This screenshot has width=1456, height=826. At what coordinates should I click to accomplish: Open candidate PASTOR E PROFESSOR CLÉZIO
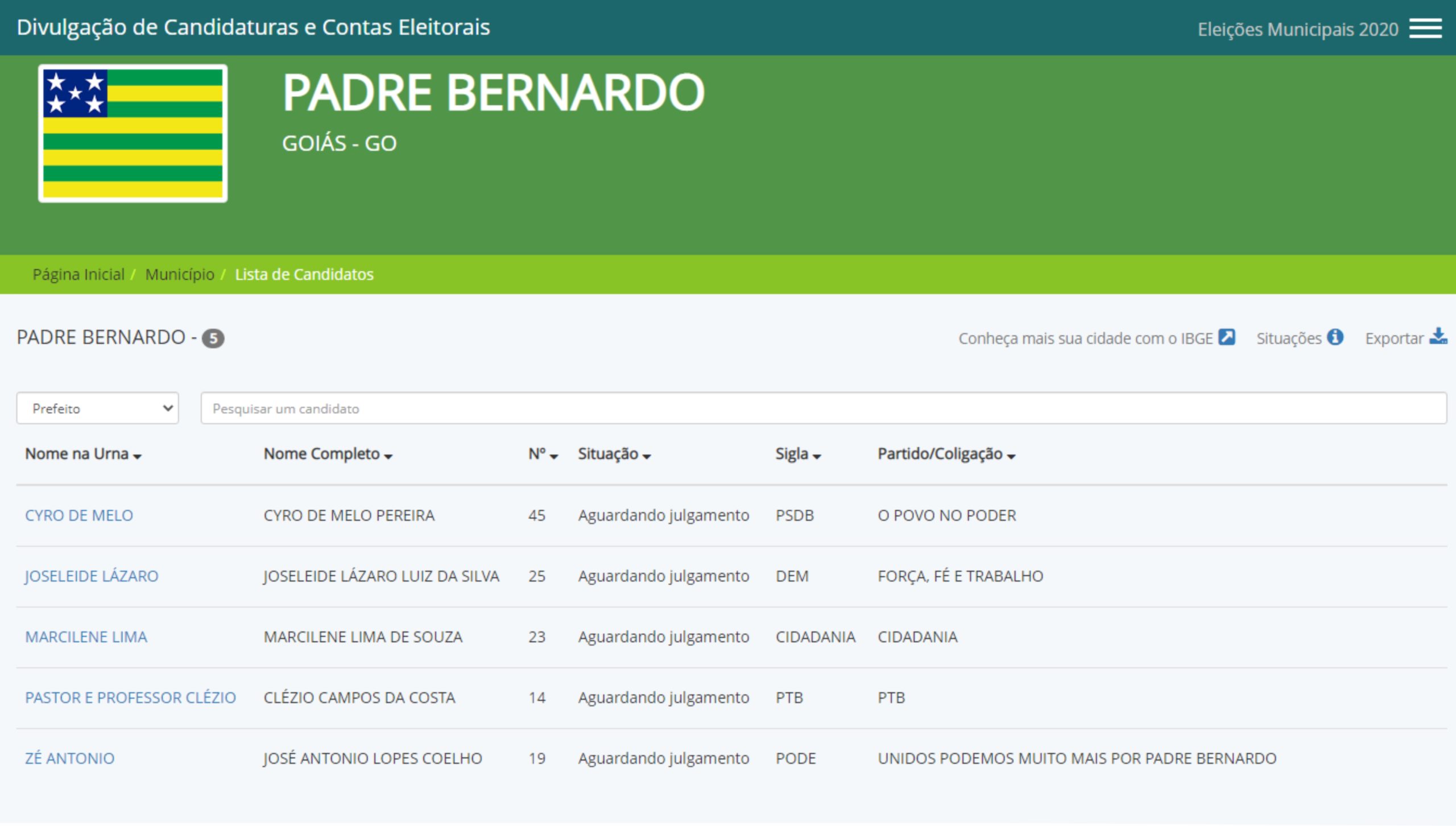[x=130, y=698]
